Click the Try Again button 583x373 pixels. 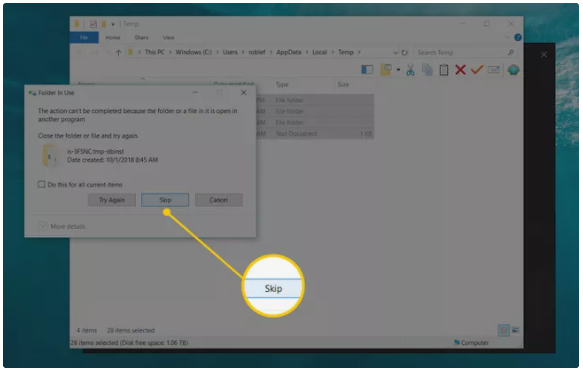click(x=112, y=200)
